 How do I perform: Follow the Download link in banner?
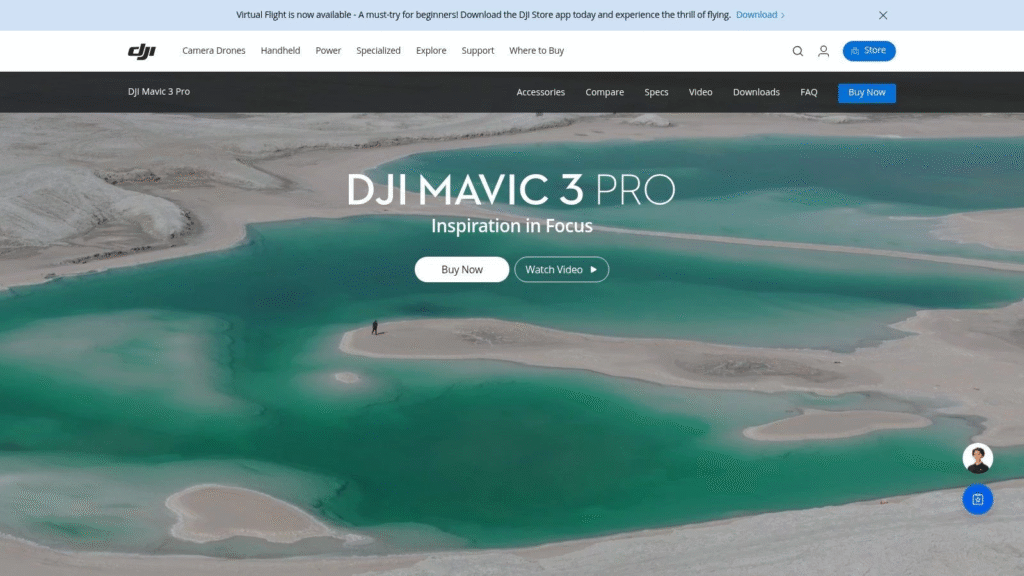click(760, 15)
